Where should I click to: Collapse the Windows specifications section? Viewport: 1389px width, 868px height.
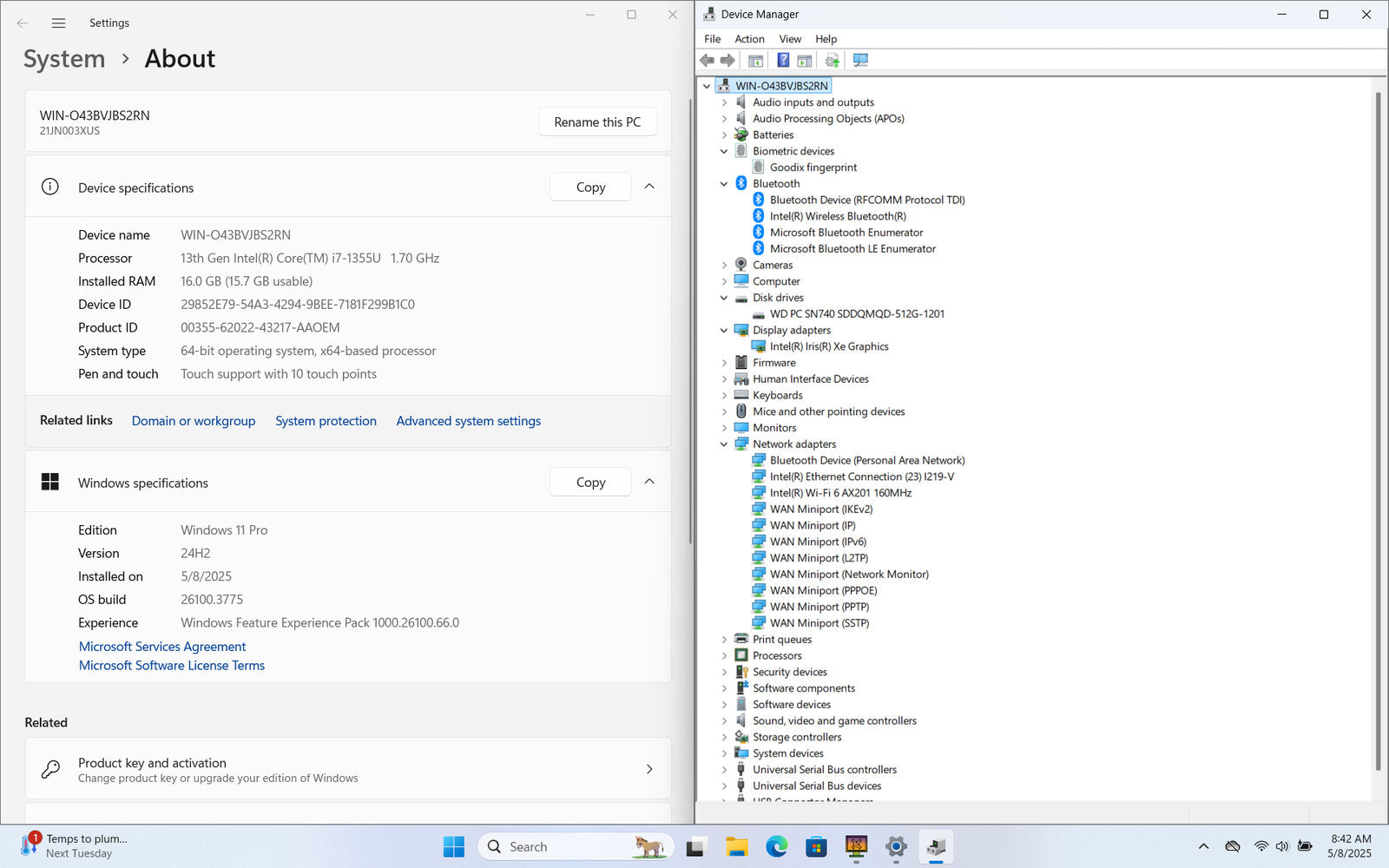649,482
